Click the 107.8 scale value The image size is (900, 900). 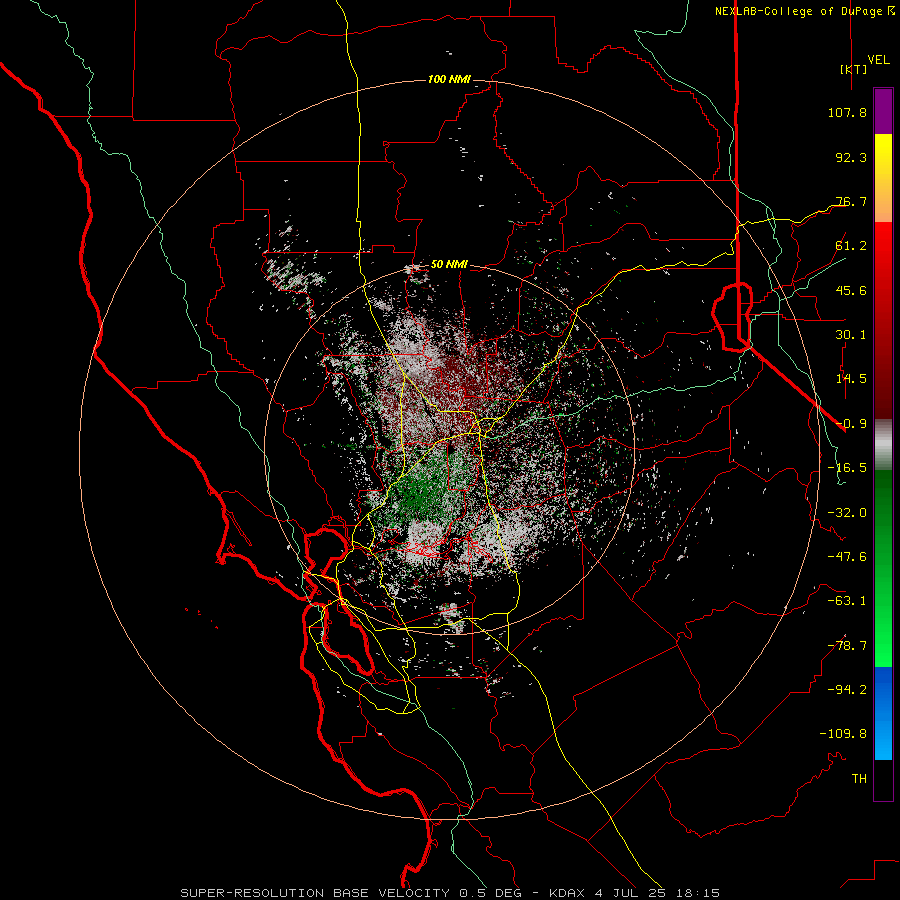click(847, 112)
